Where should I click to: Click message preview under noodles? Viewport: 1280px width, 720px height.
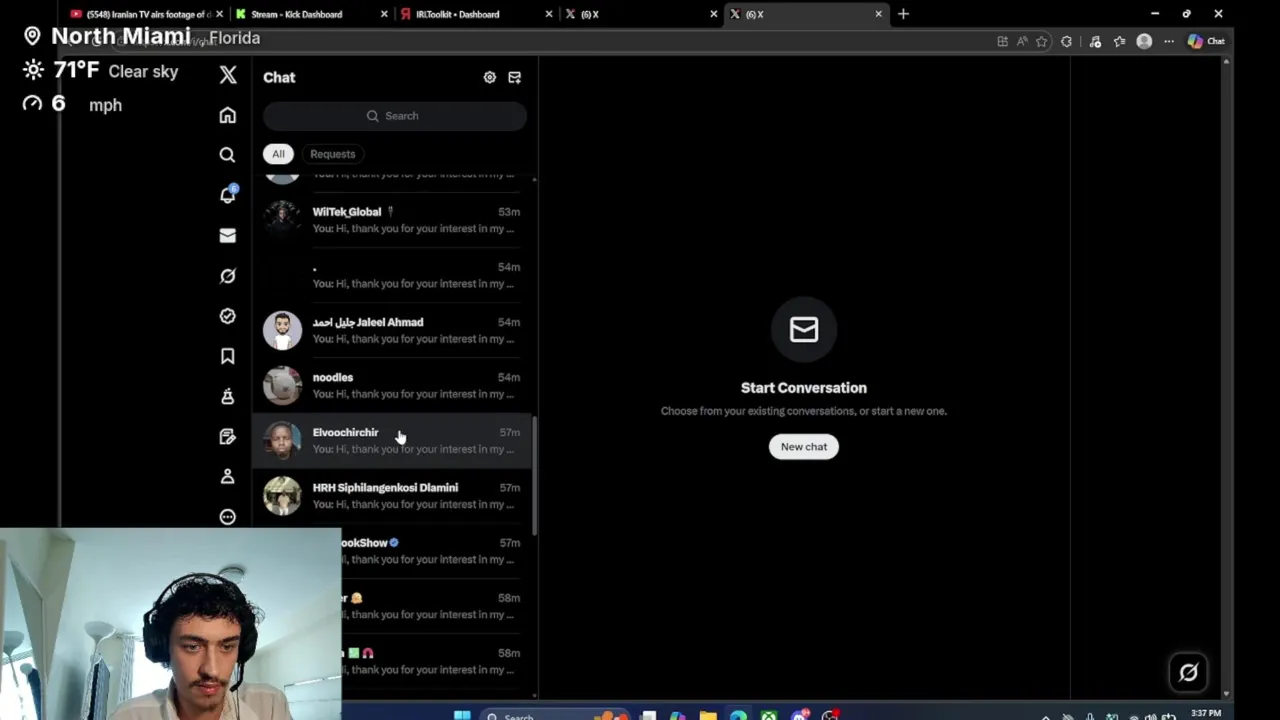413,394
